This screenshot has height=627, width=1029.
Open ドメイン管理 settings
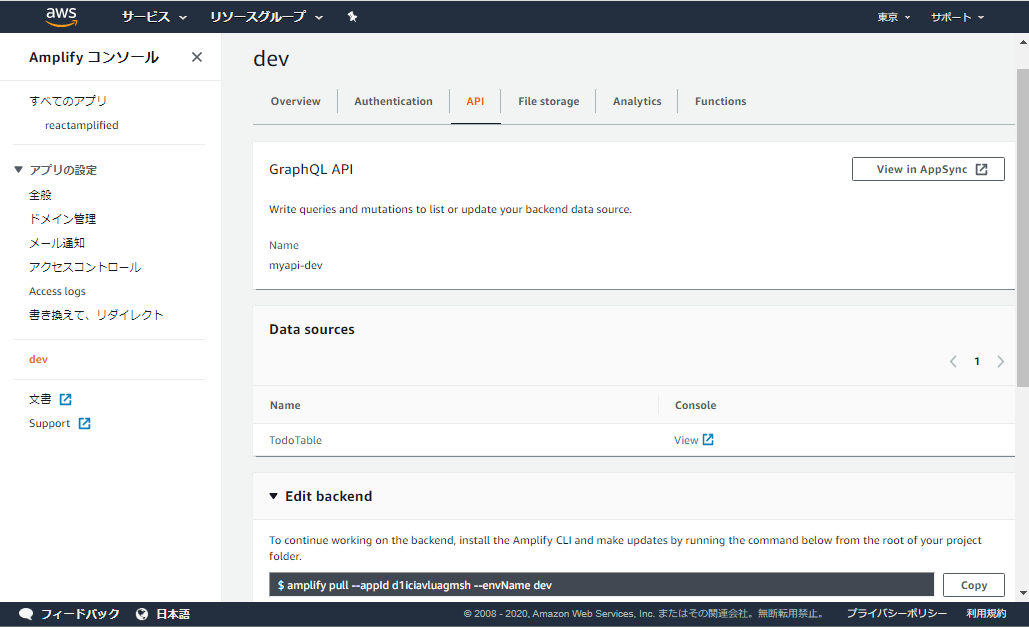click(62, 219)
